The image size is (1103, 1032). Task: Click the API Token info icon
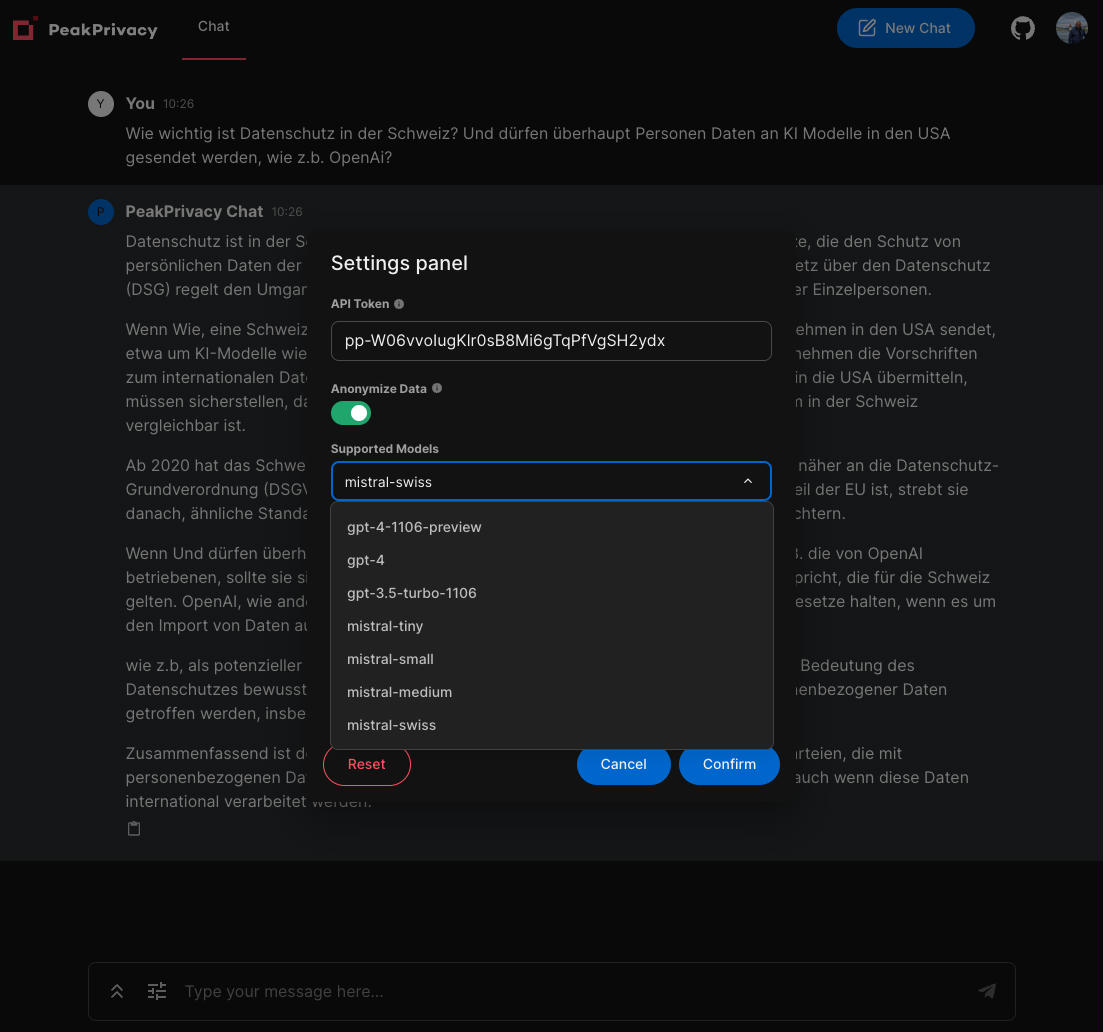399,304
